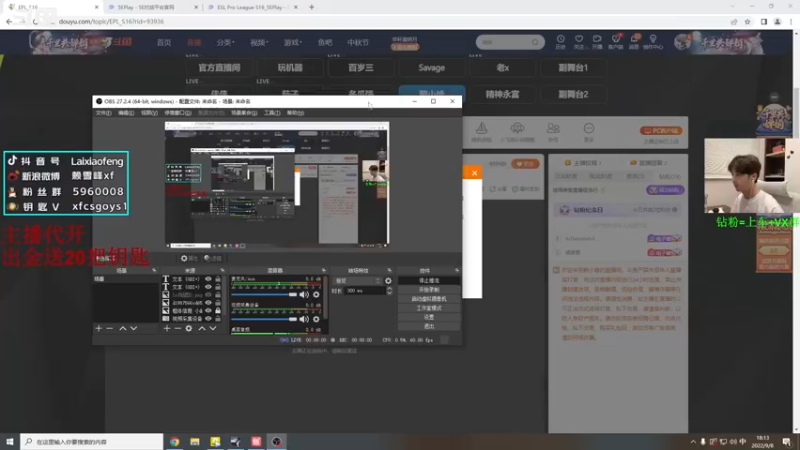The height and width of the screenshot is (450, 800).
Task: Click the PC客户端 orange button
Action: point(661,131)
